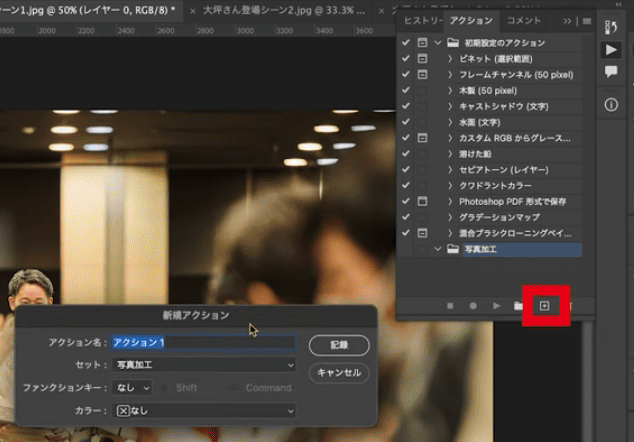The height and width of the screenshot is (442, 634).
Task: Open the Comments speech bubble icon
Action: click(x=611, y=73)
